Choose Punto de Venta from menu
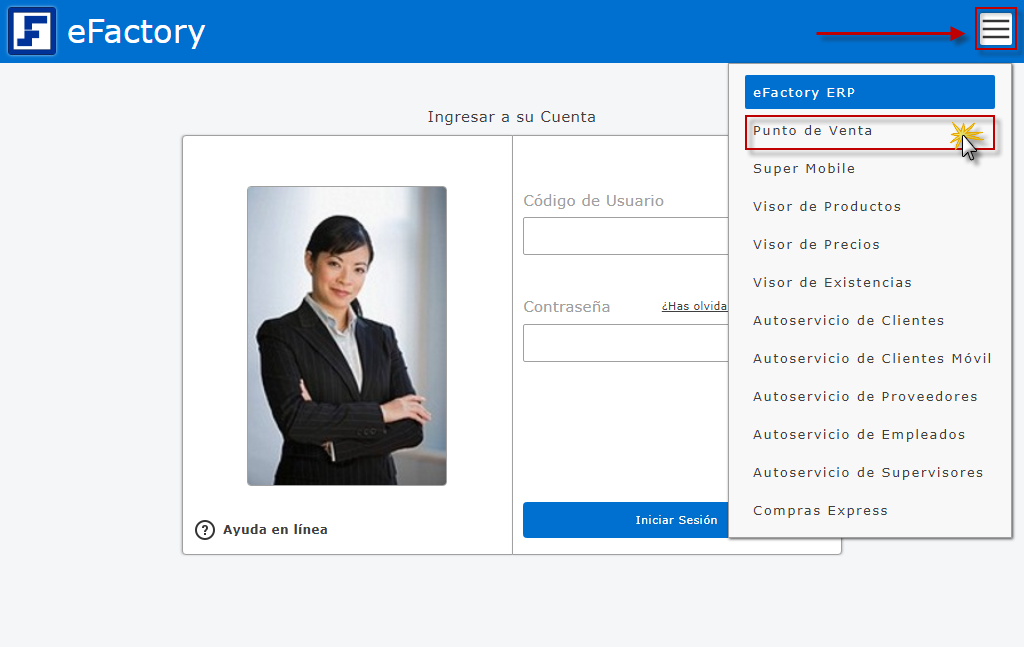 tap(869, 131)
